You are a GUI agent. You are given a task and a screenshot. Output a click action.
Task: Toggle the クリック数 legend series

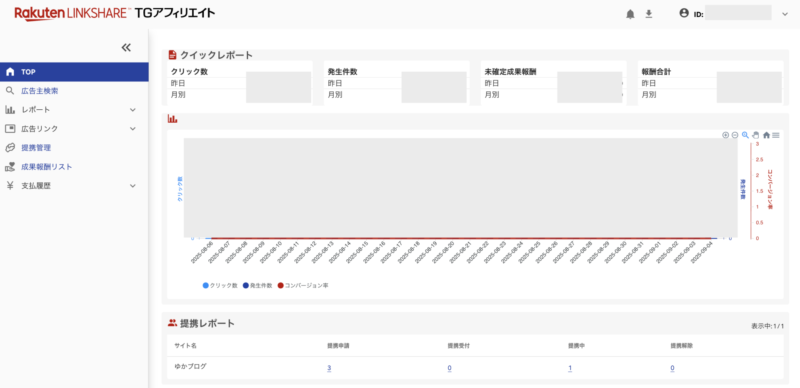coord(220,285)
